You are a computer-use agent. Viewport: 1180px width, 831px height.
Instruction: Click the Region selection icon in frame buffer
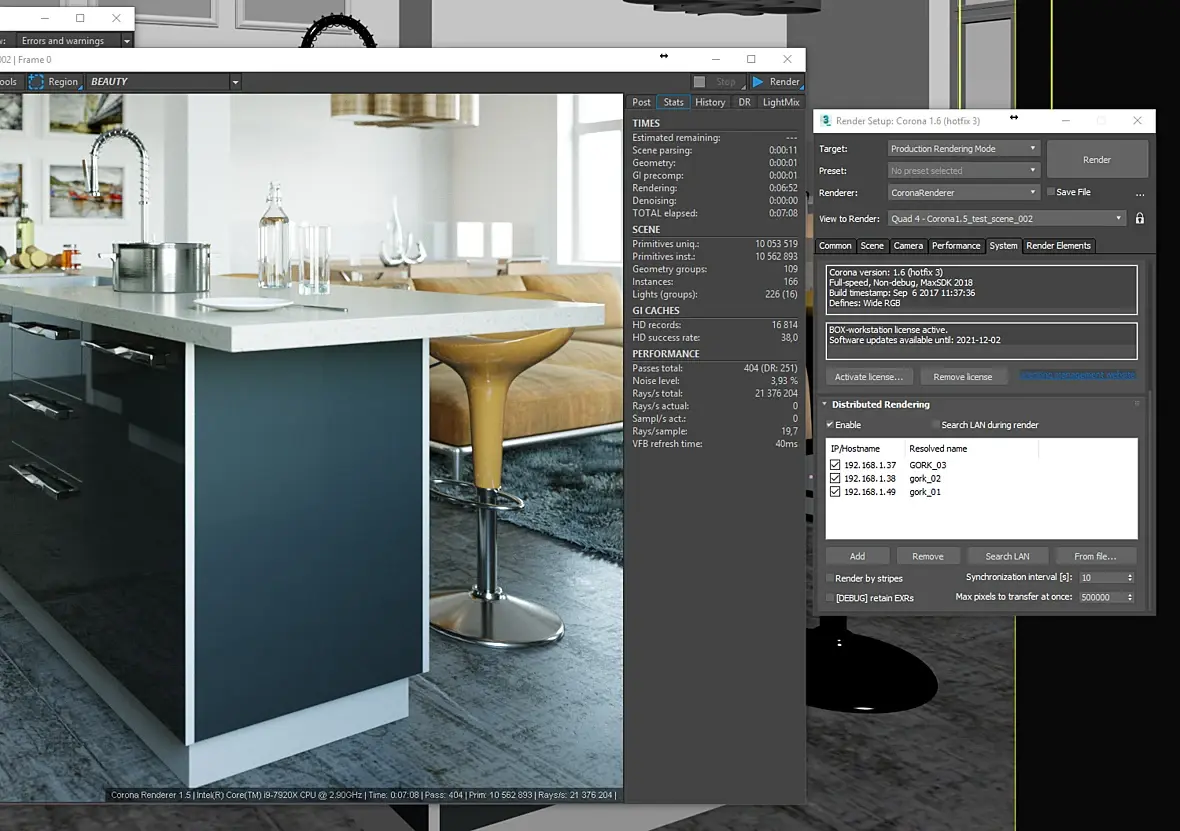coord(36,81)
